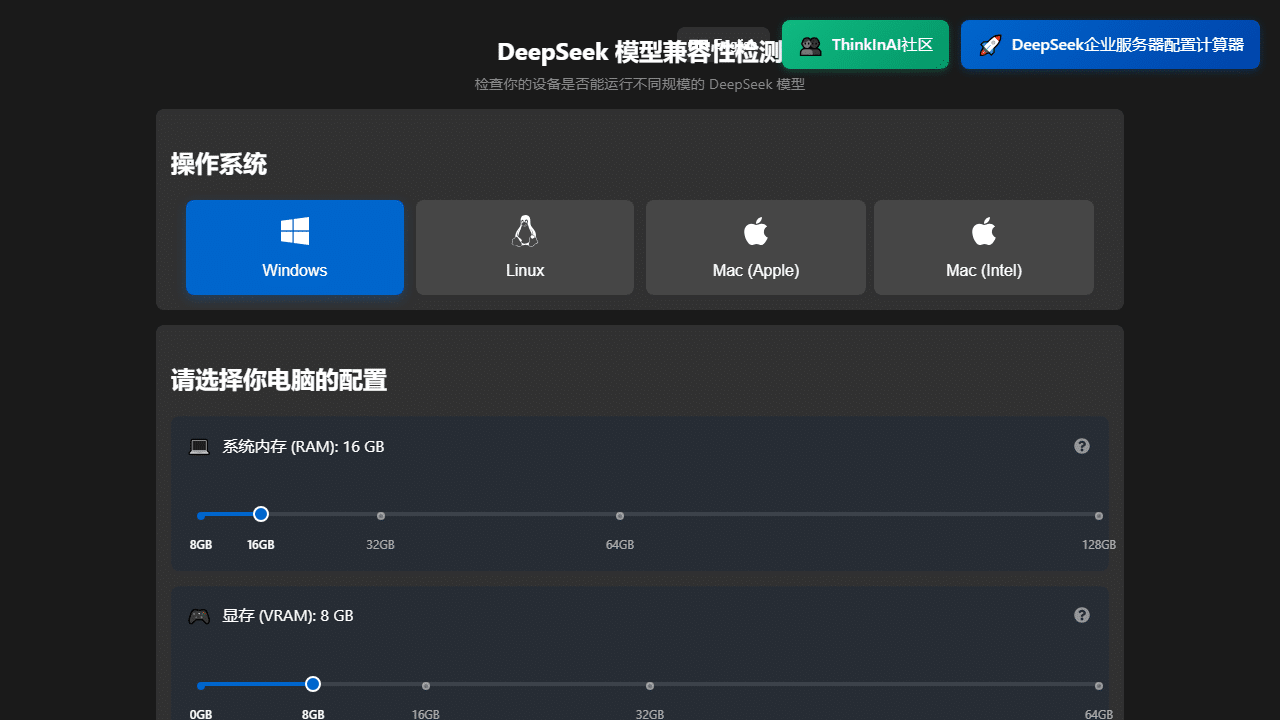Click the laptop icon beside 系统内存
The width and height of the screenshot is (1280, 720).
coord(199,447)
